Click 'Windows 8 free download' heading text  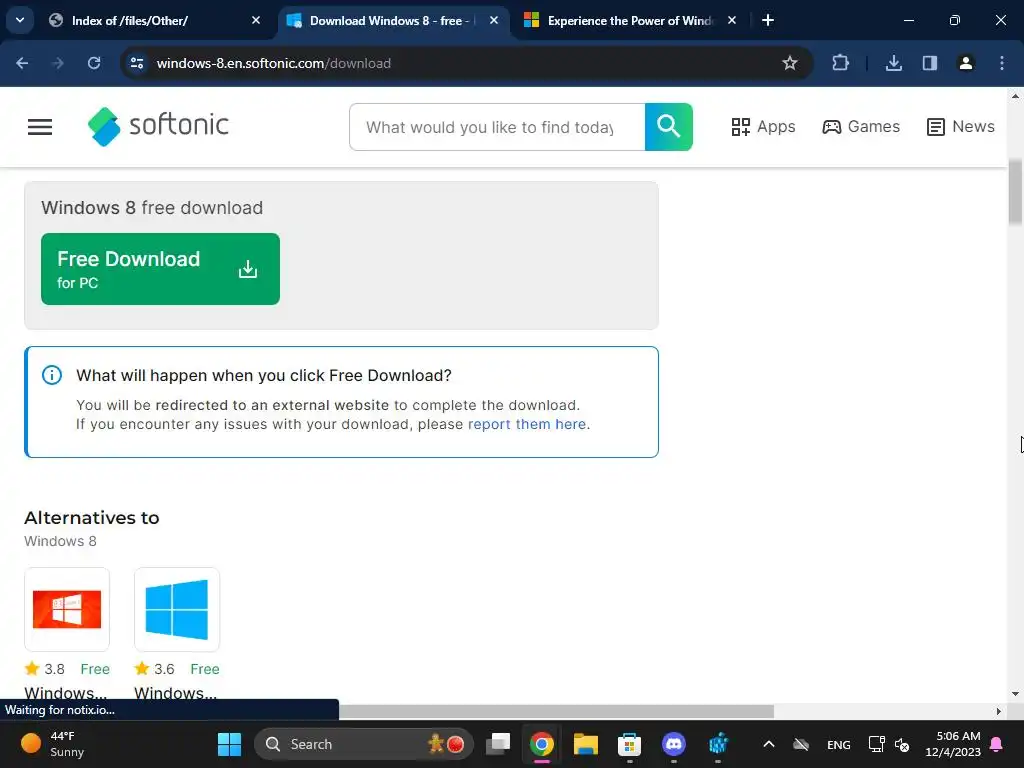[152, 208]
